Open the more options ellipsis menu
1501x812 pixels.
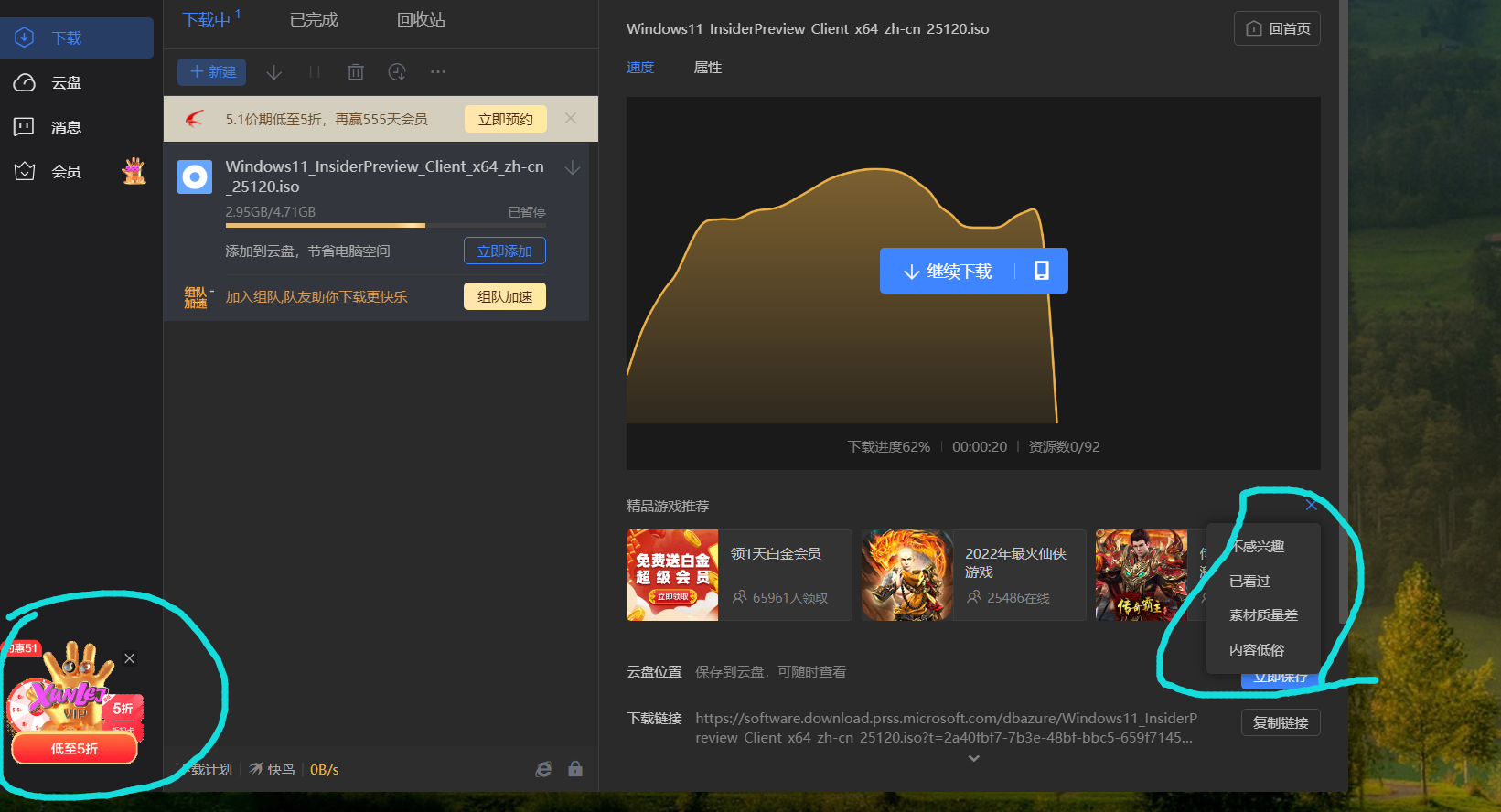tap(438, 71)
